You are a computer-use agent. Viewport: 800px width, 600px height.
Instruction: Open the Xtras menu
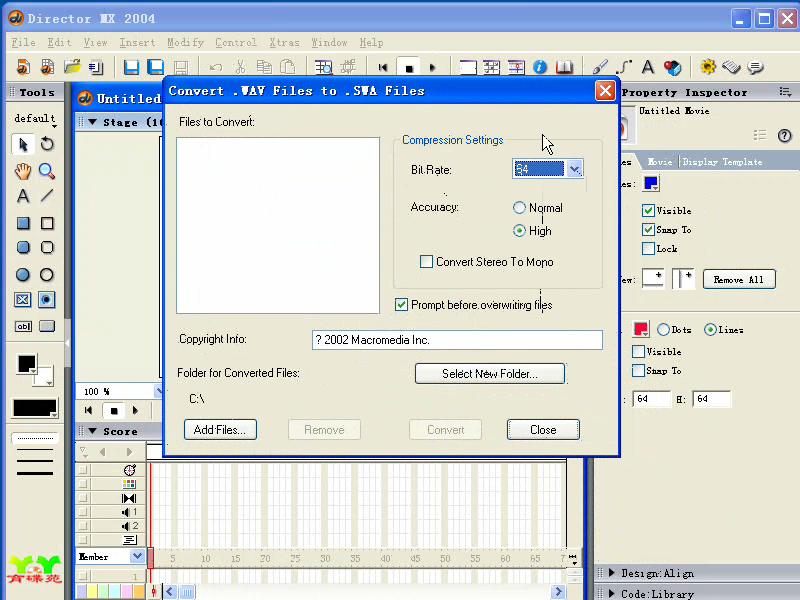(284, 42)
